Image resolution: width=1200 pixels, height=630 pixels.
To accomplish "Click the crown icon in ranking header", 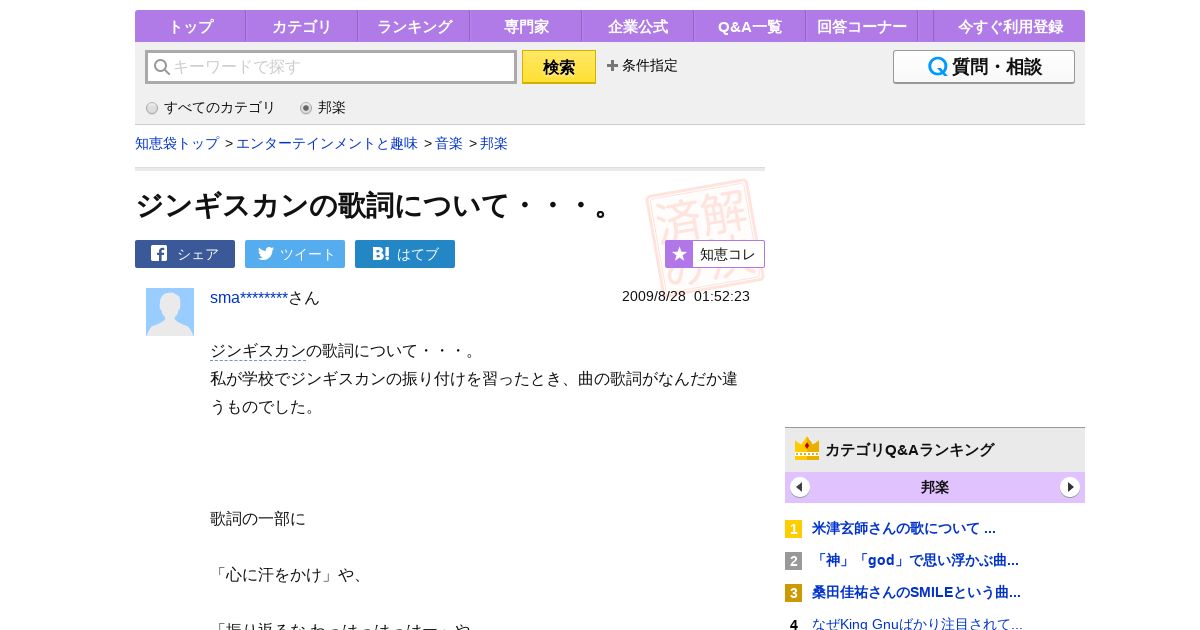I will [807, 448].
